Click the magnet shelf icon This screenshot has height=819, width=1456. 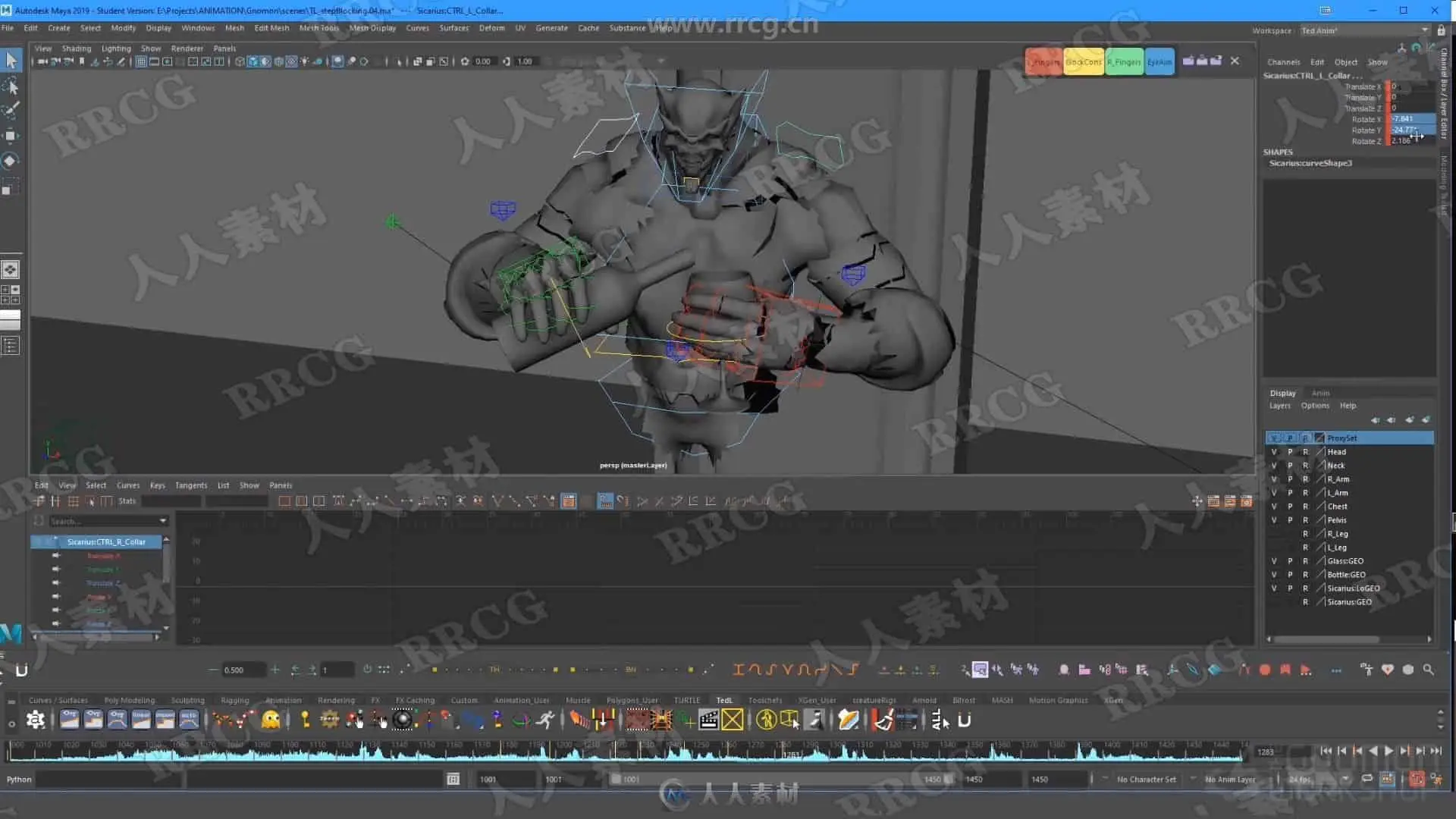pos(965,720)
